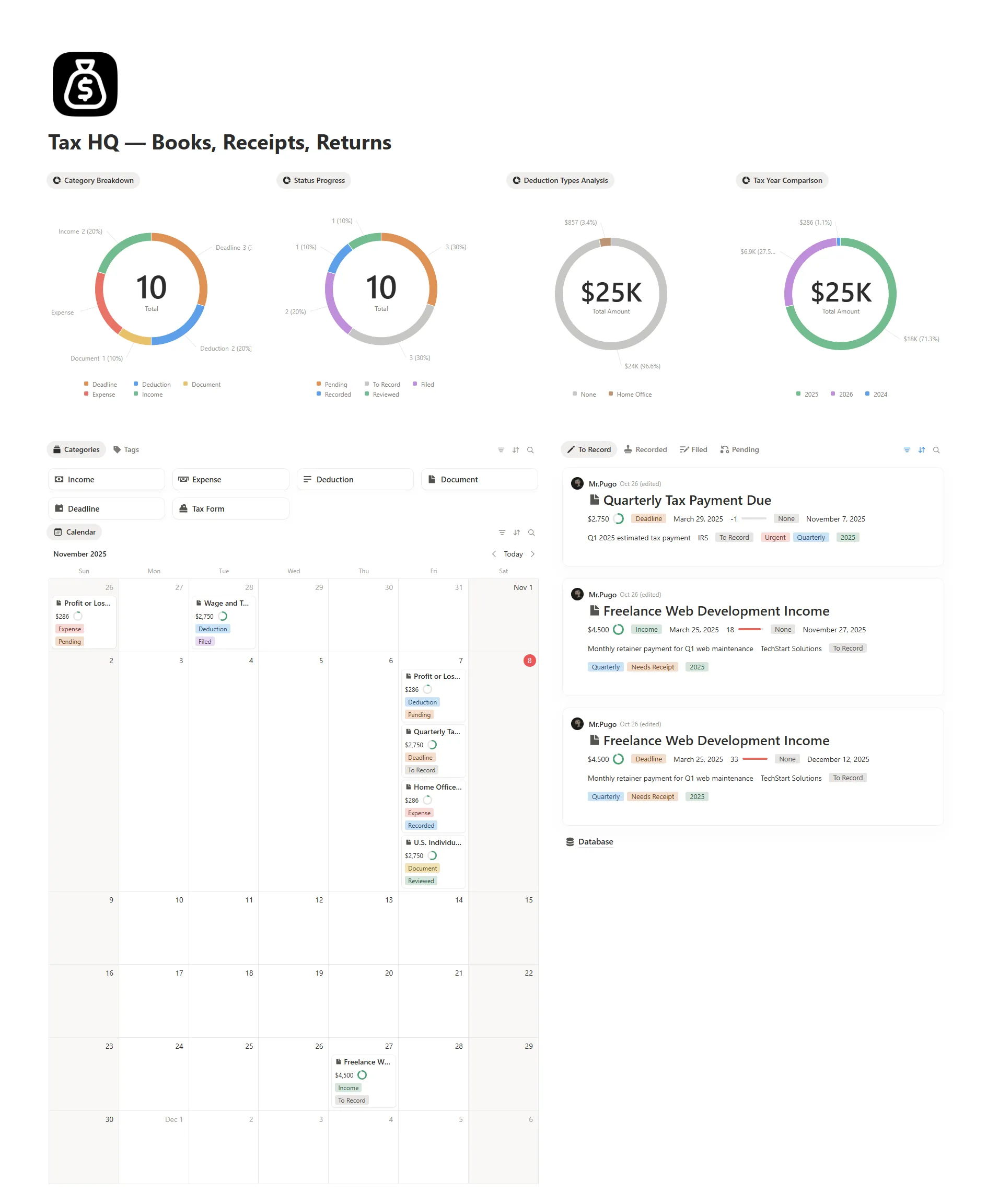This screenshot has height=1204, width=987.
Task: Open the Deduction category card
Action: 354,479
